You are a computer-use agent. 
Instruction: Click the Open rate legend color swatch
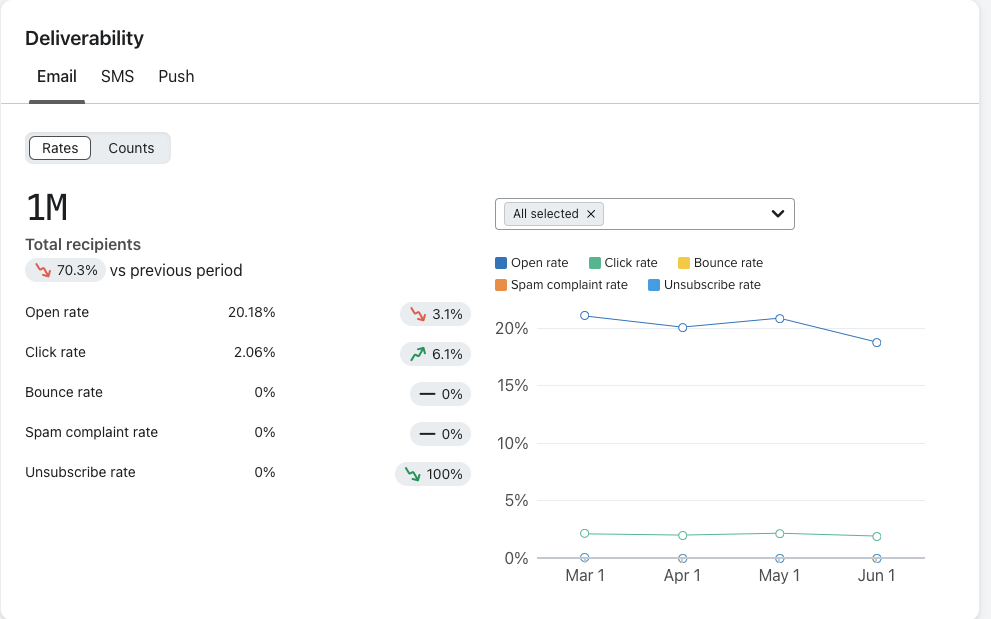[501, 263]
